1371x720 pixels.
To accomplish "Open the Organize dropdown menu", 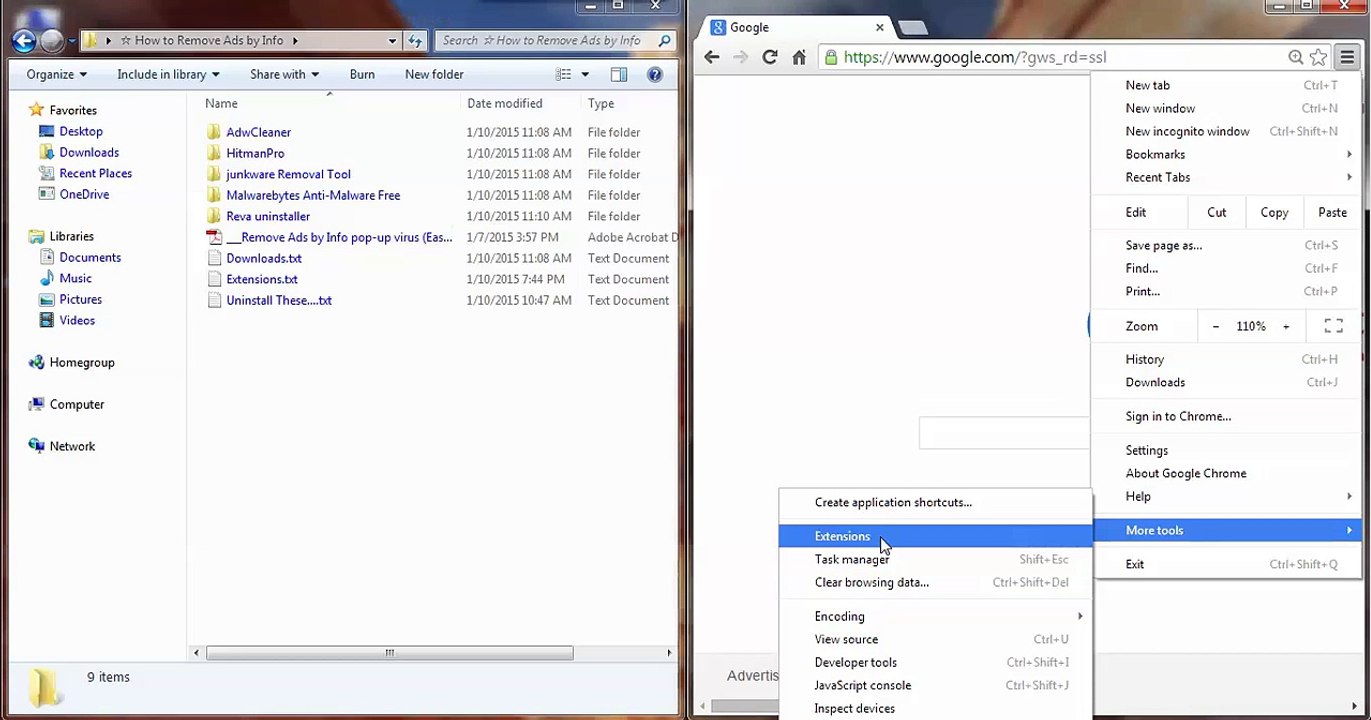I will (x=56, y=74).
